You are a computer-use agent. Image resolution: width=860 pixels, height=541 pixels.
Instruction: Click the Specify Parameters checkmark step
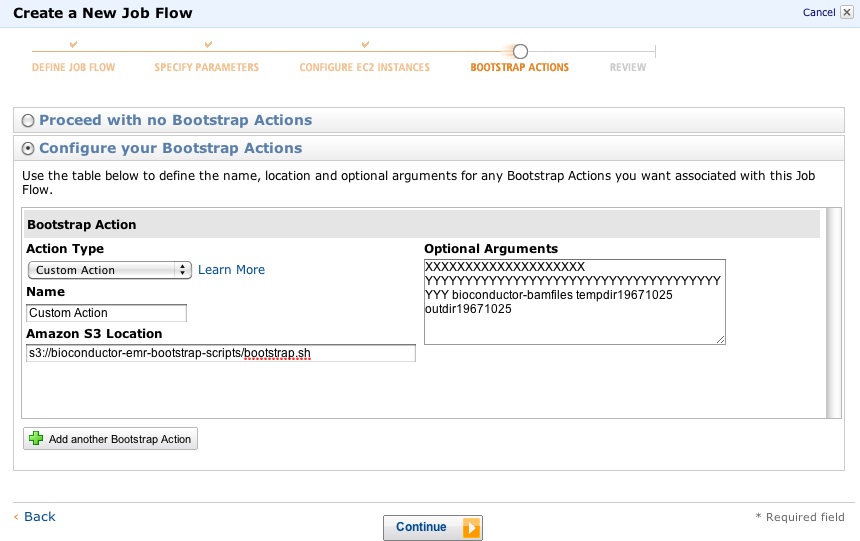pyautogui.click(x=208, y=45)
